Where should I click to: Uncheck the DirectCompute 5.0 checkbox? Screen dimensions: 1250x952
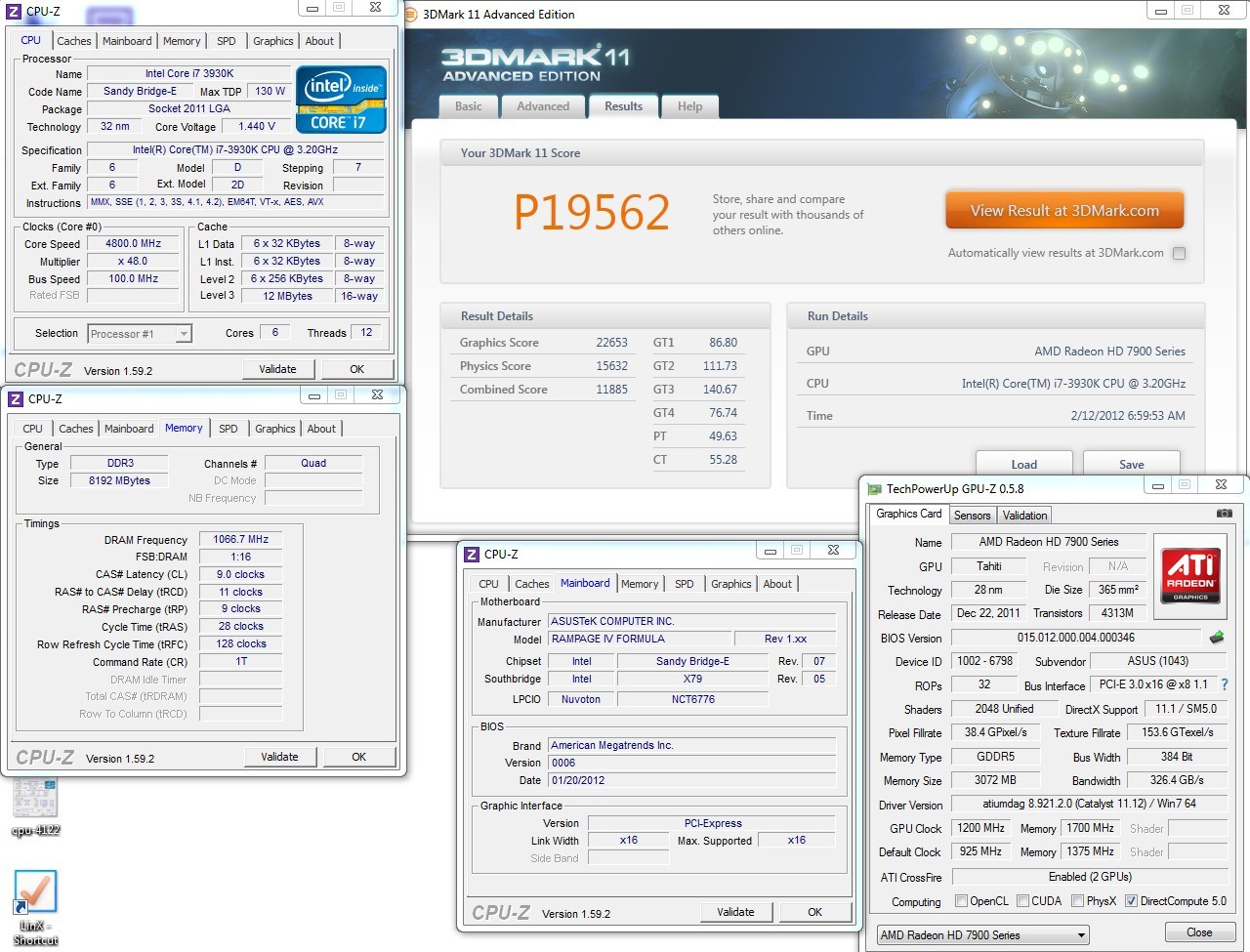click(x=1131, y=901)
